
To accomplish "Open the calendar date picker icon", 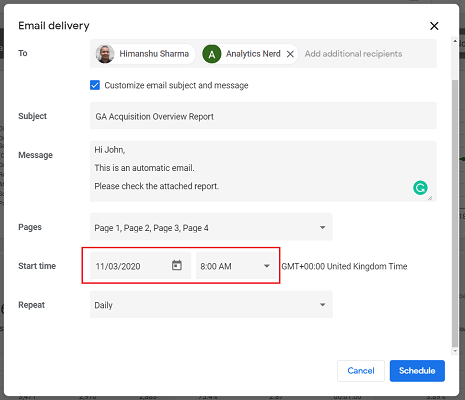I will coord(177,266).
